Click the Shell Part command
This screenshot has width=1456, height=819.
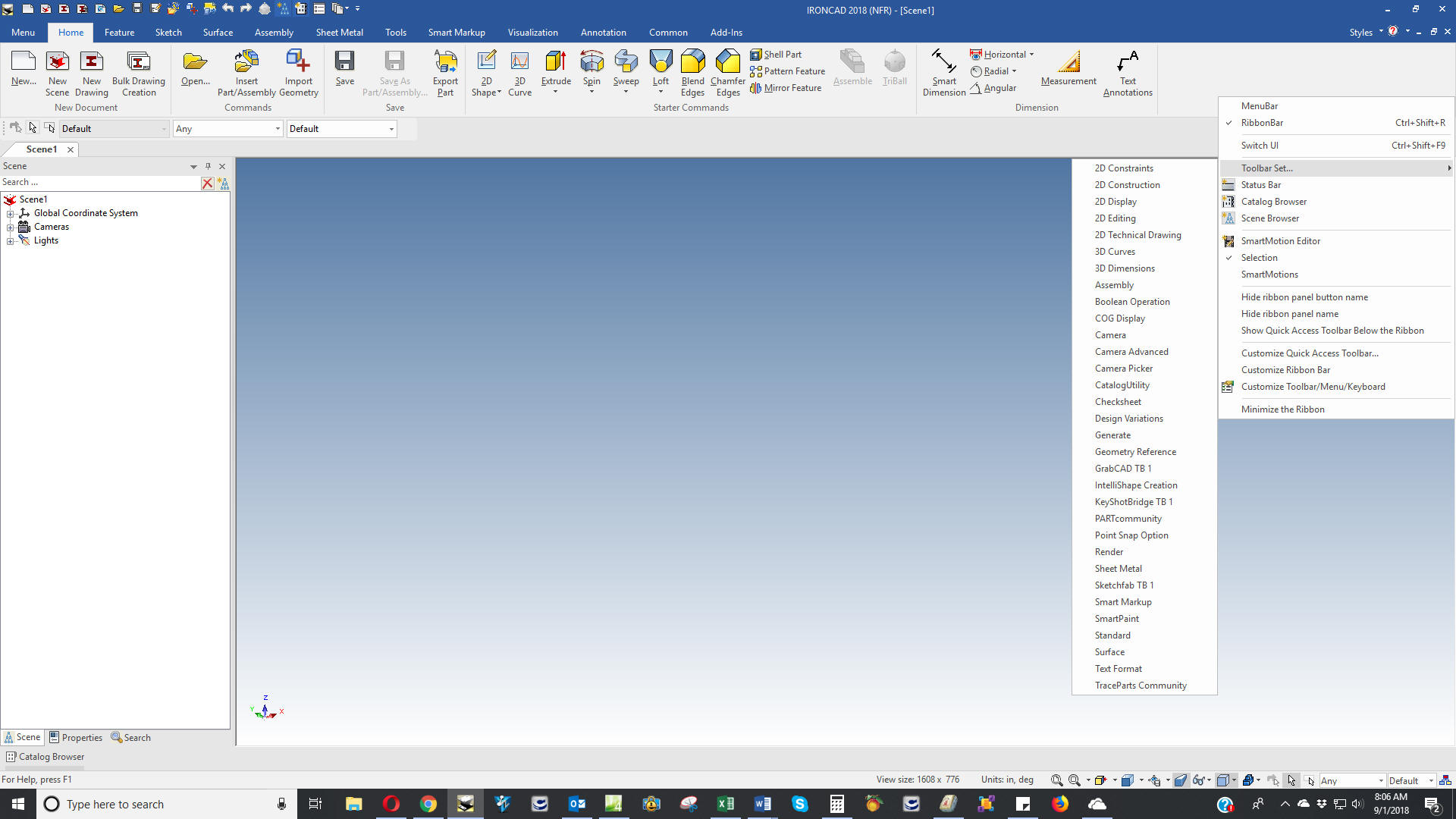pyautogui.click(x=776, y=55)
